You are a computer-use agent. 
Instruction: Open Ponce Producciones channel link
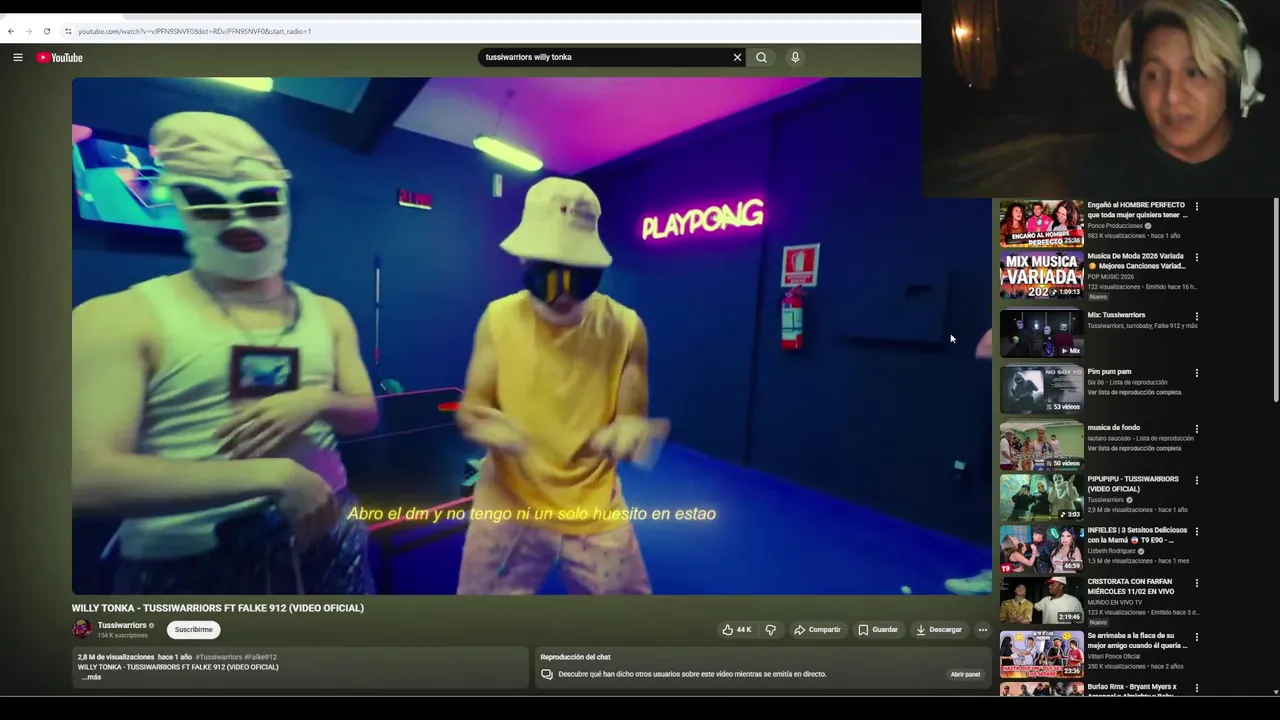(1115, 226)
